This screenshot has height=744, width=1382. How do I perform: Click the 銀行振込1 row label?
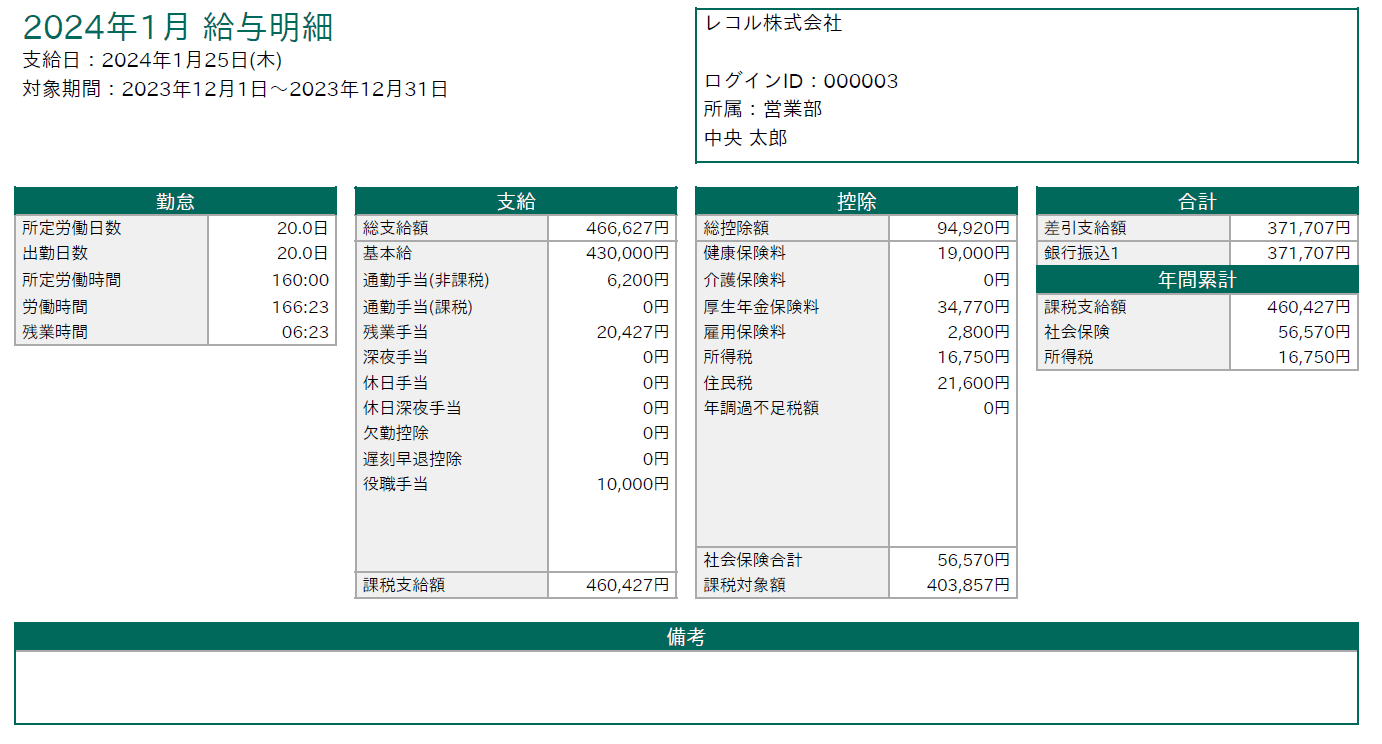[1082, 254]
